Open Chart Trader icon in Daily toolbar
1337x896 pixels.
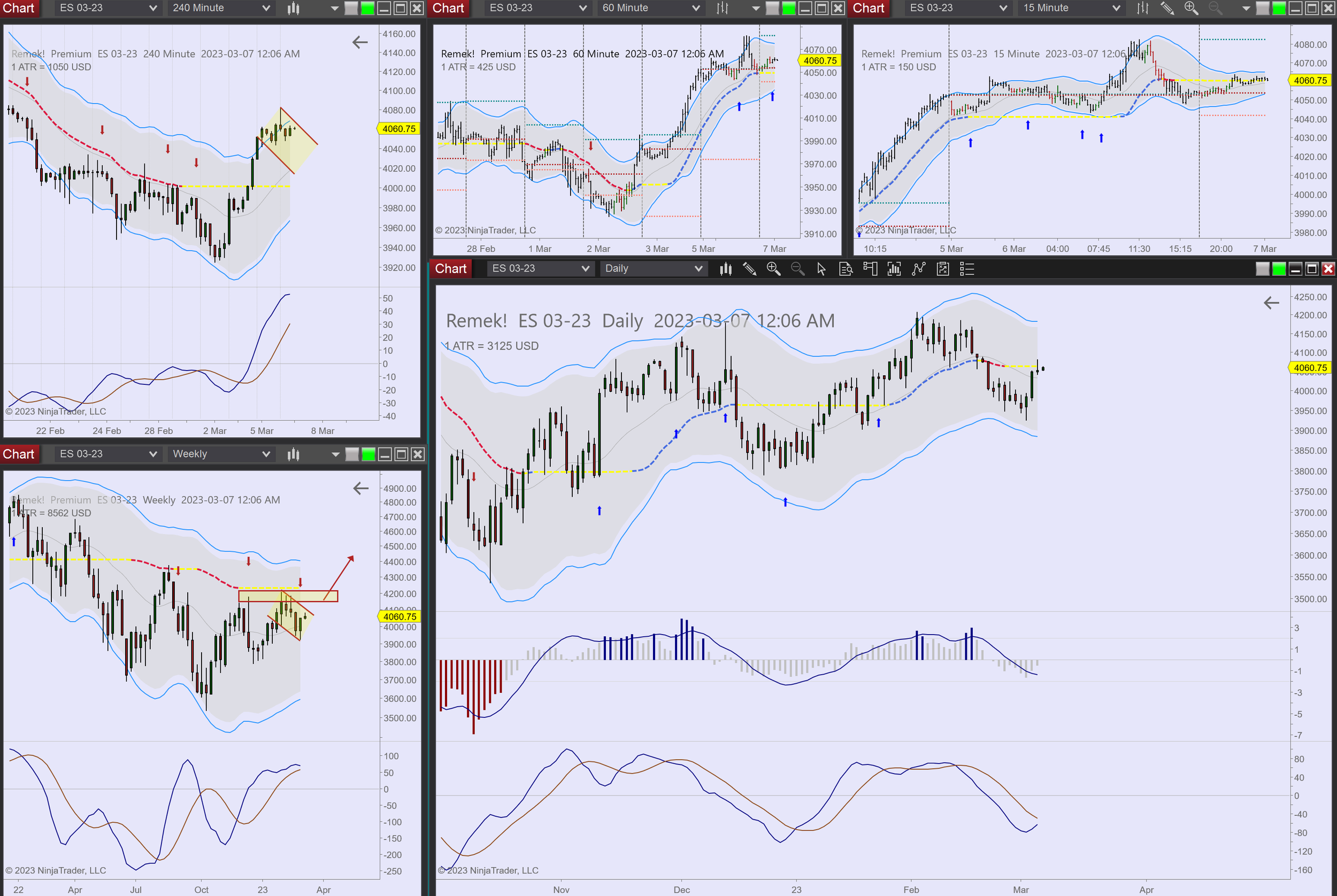pos(870,268)
